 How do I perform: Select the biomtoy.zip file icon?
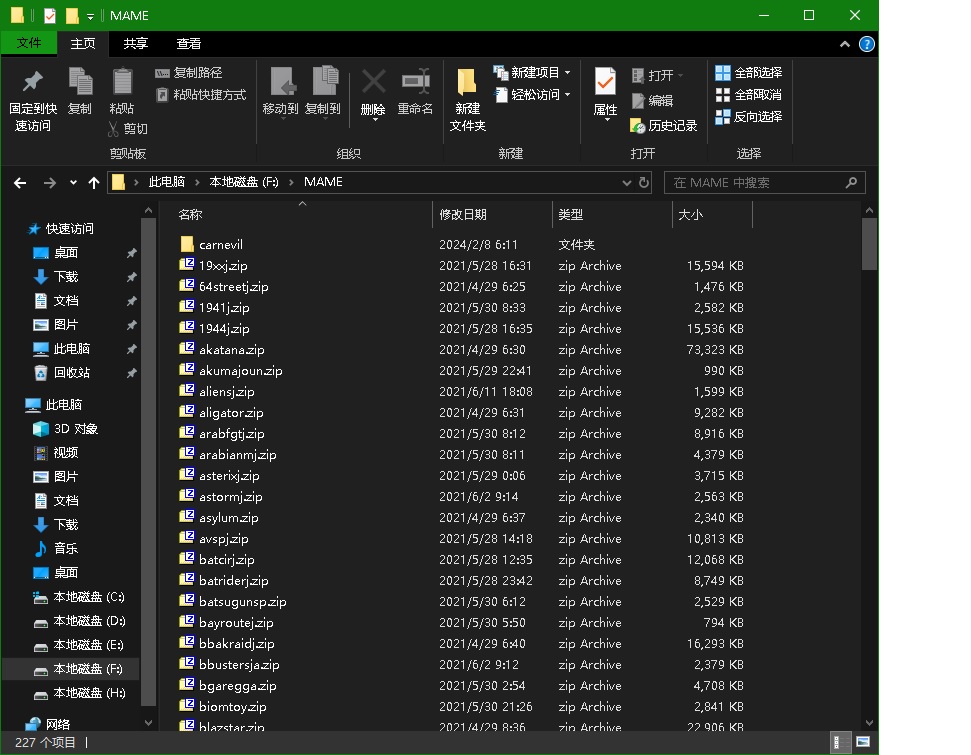coord(186,706)
